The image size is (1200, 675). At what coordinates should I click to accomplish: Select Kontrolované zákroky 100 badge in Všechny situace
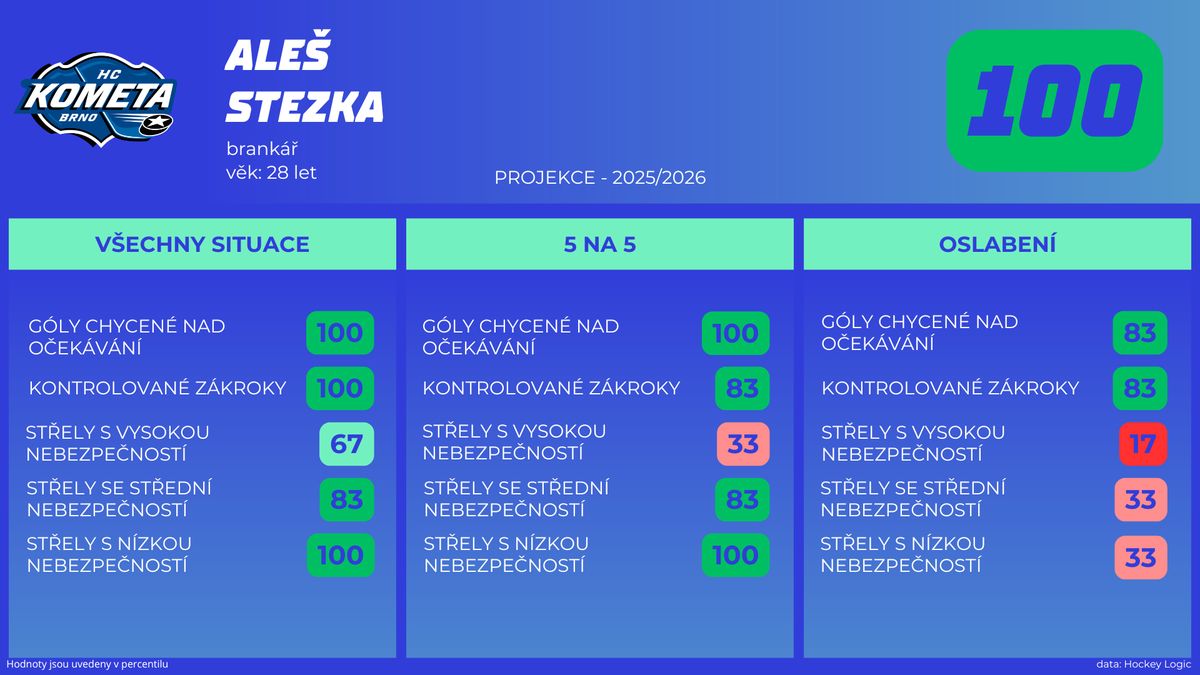click(340, 388)
